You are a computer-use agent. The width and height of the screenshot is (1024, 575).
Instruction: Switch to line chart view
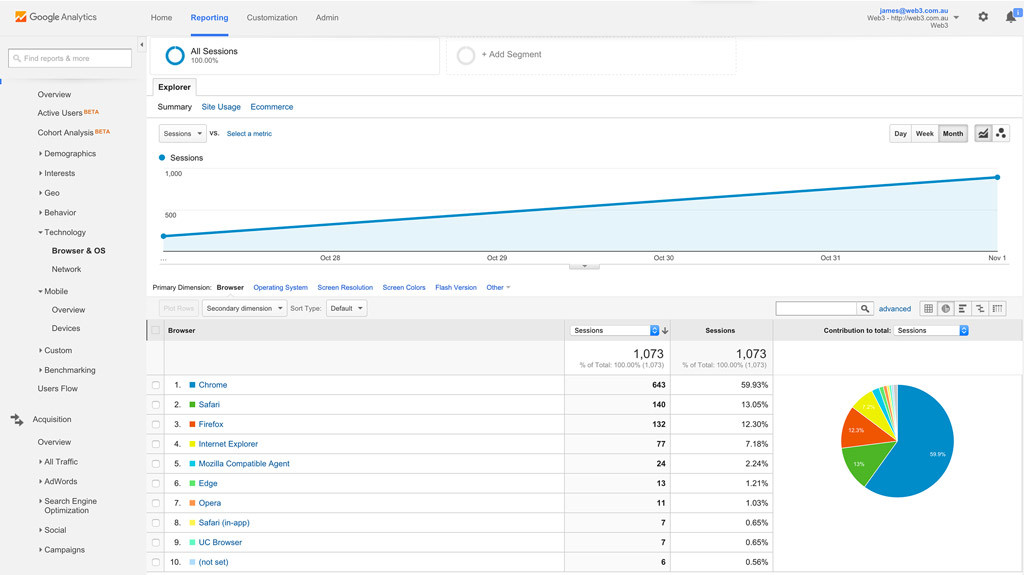coord(983,133)
